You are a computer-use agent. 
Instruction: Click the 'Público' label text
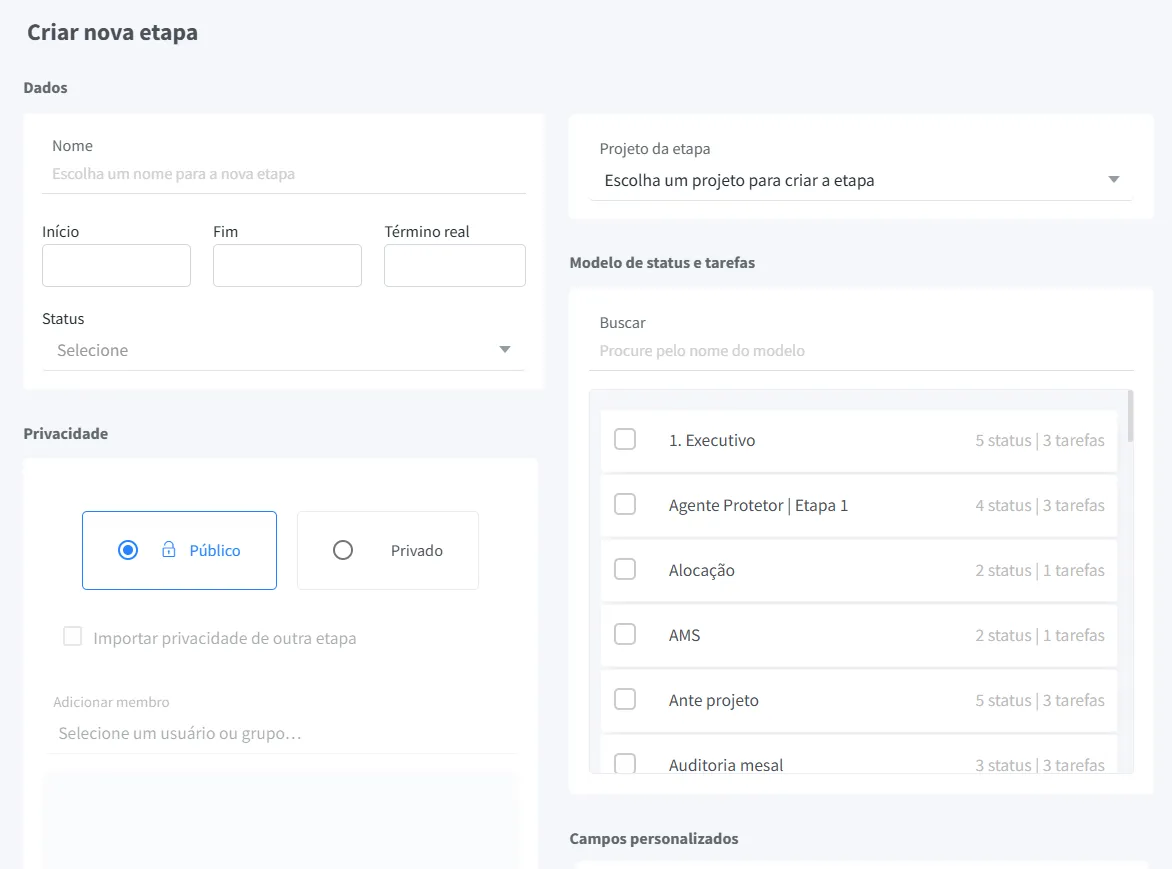point(215,551)
